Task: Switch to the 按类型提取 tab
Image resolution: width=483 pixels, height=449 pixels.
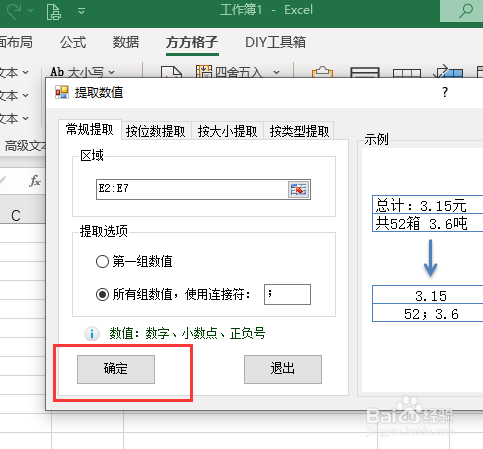Action: click(299, 131)
